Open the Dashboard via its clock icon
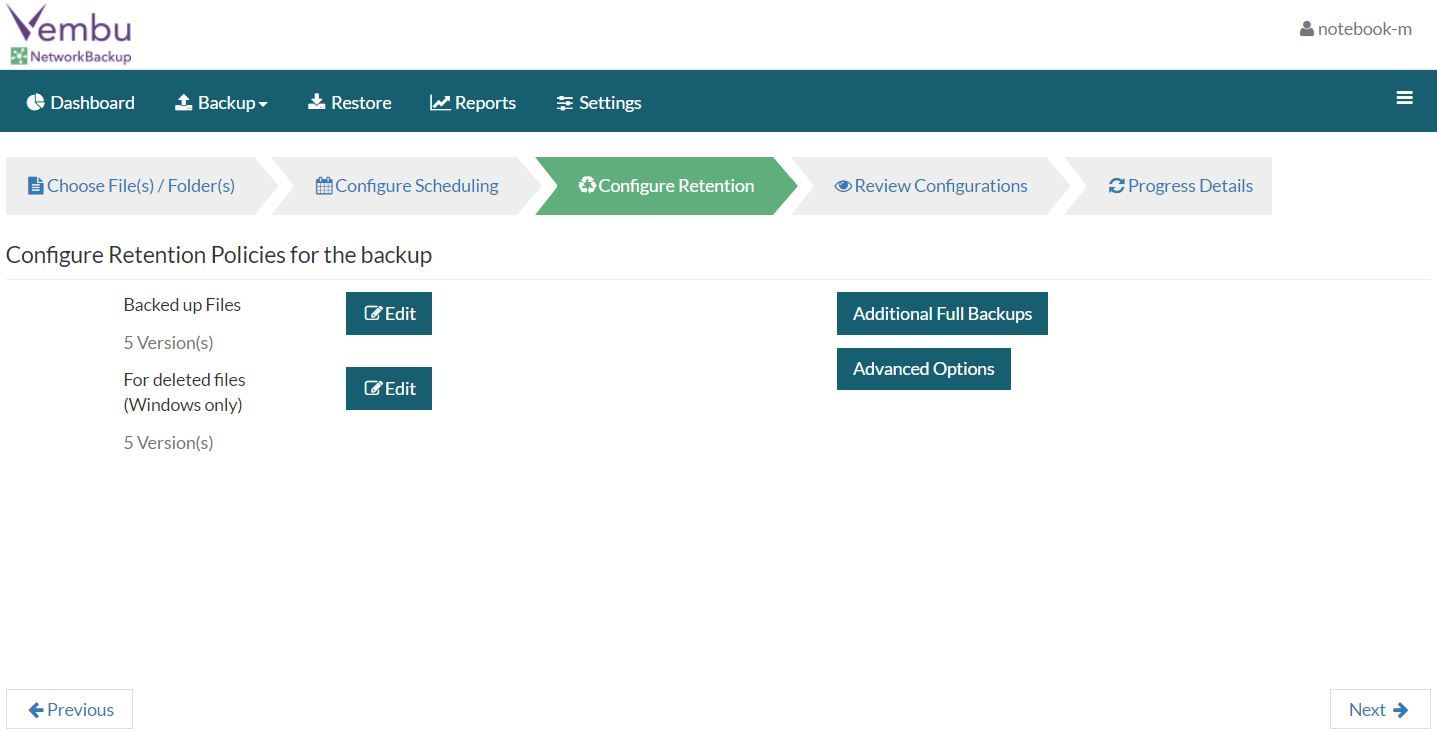Image resolution: width=1437 pixels, height=732 pixels. coord(35,101)
